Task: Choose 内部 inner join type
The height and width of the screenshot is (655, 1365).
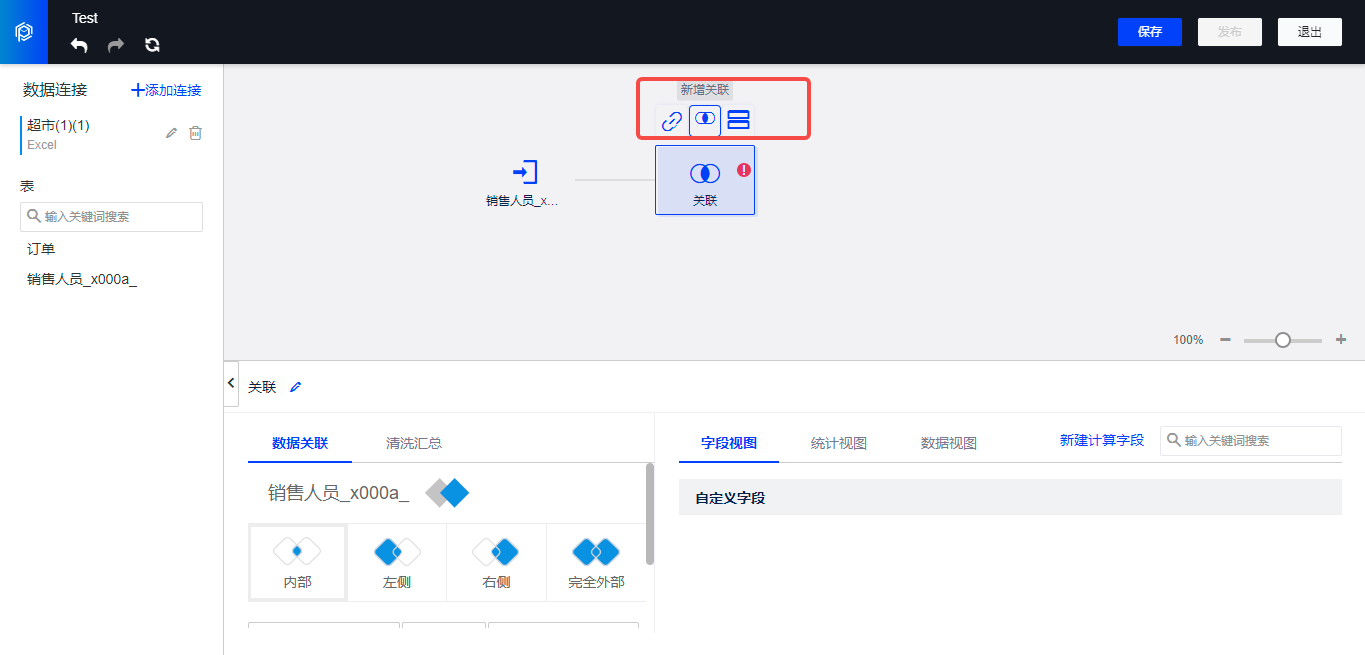Action: point(297,562)
